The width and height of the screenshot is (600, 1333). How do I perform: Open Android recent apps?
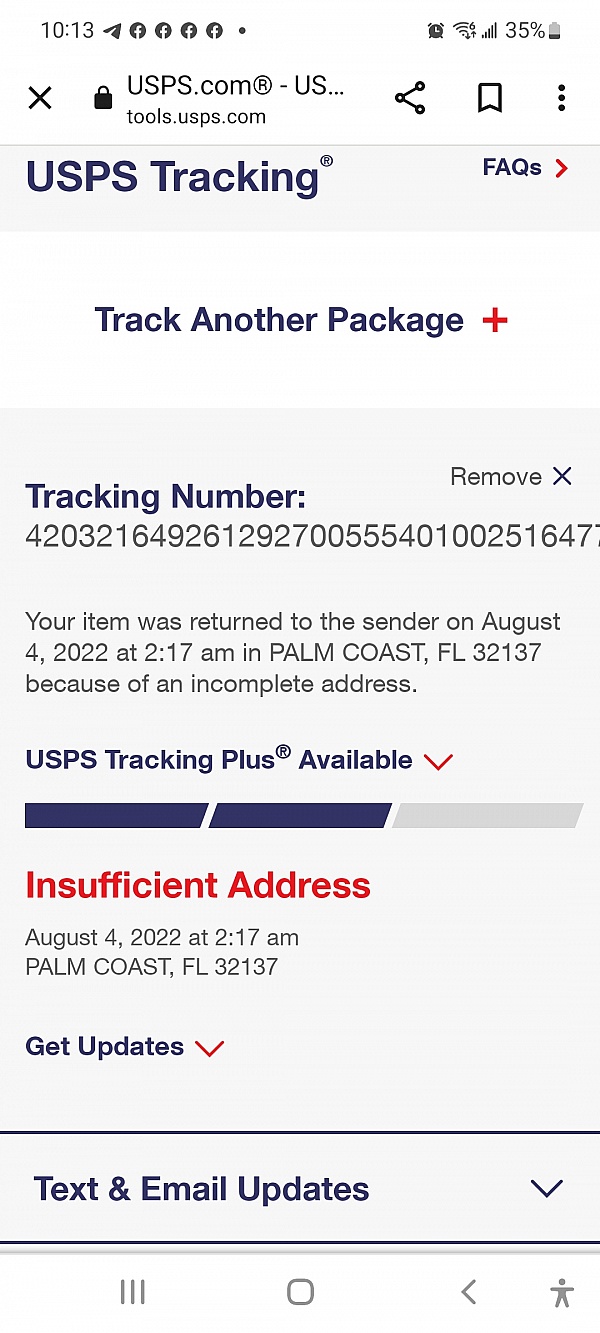pos(132,1292)
